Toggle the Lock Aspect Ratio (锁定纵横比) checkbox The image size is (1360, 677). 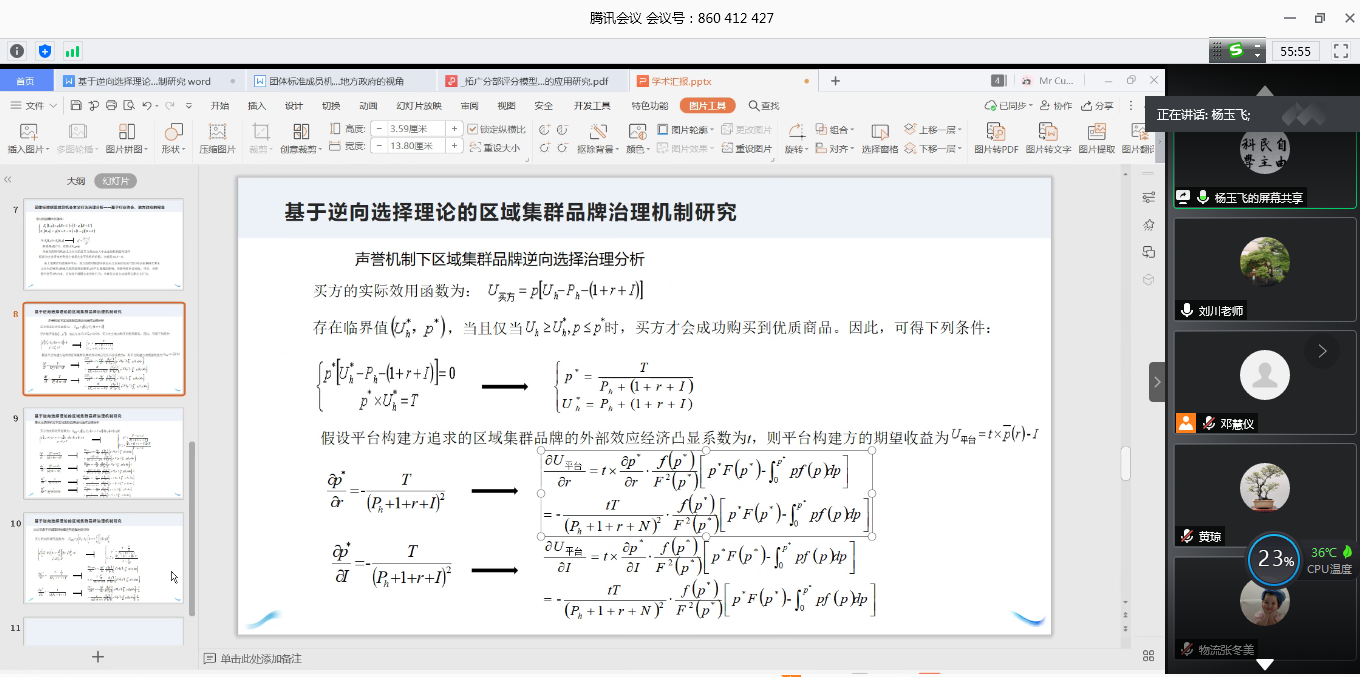472,129
